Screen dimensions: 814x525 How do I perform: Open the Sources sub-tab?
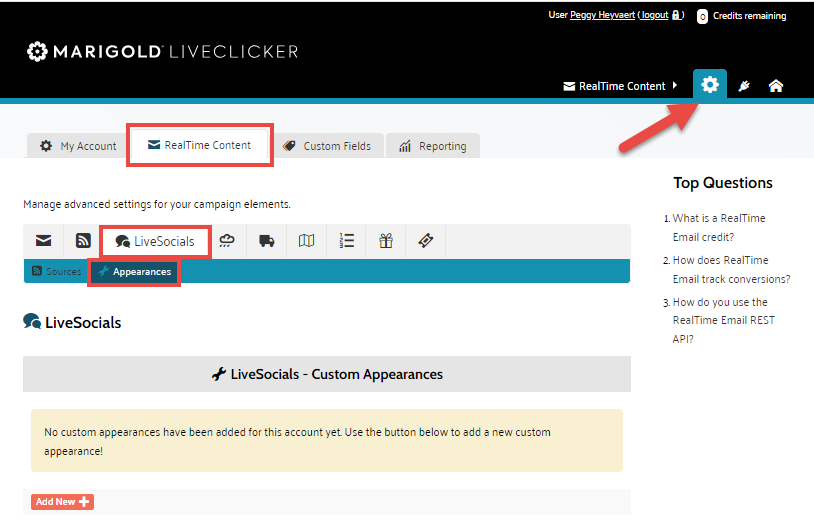pos(57,272)
